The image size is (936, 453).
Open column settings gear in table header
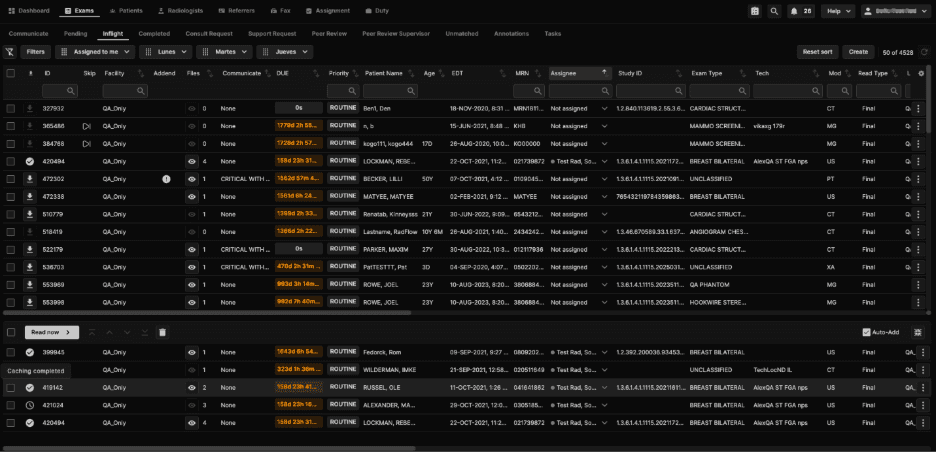(x=921, y=73)
